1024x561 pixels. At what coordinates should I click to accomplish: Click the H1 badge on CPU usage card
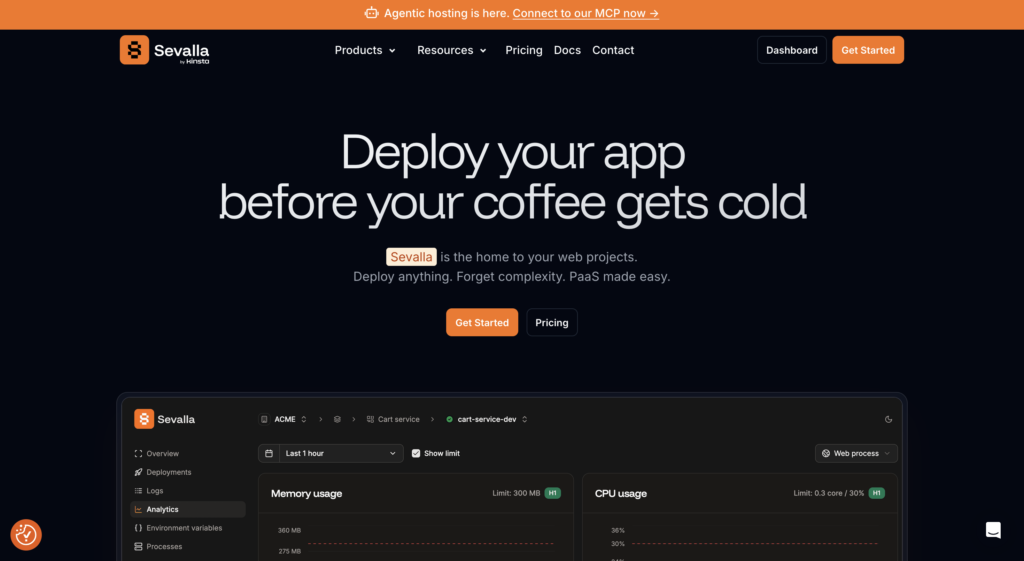[876, 493]
